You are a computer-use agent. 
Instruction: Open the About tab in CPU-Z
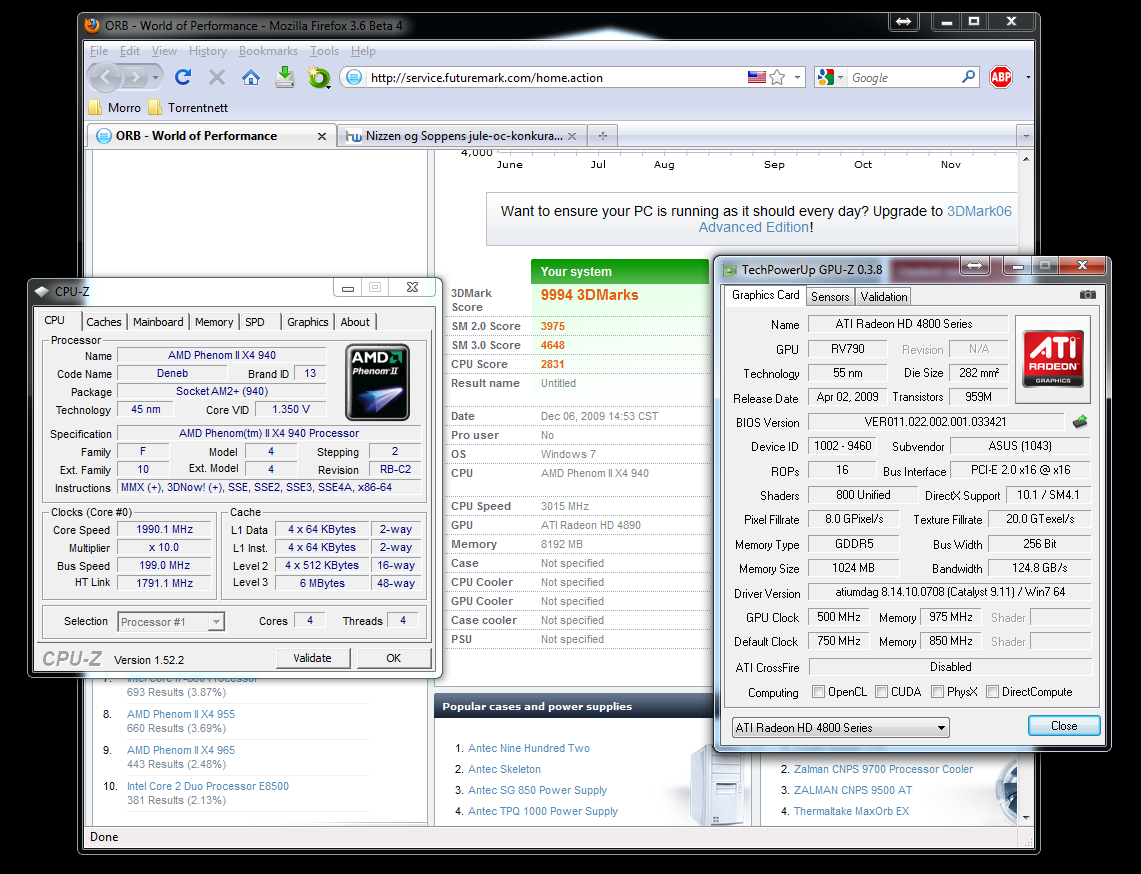(x=355, y=322)
